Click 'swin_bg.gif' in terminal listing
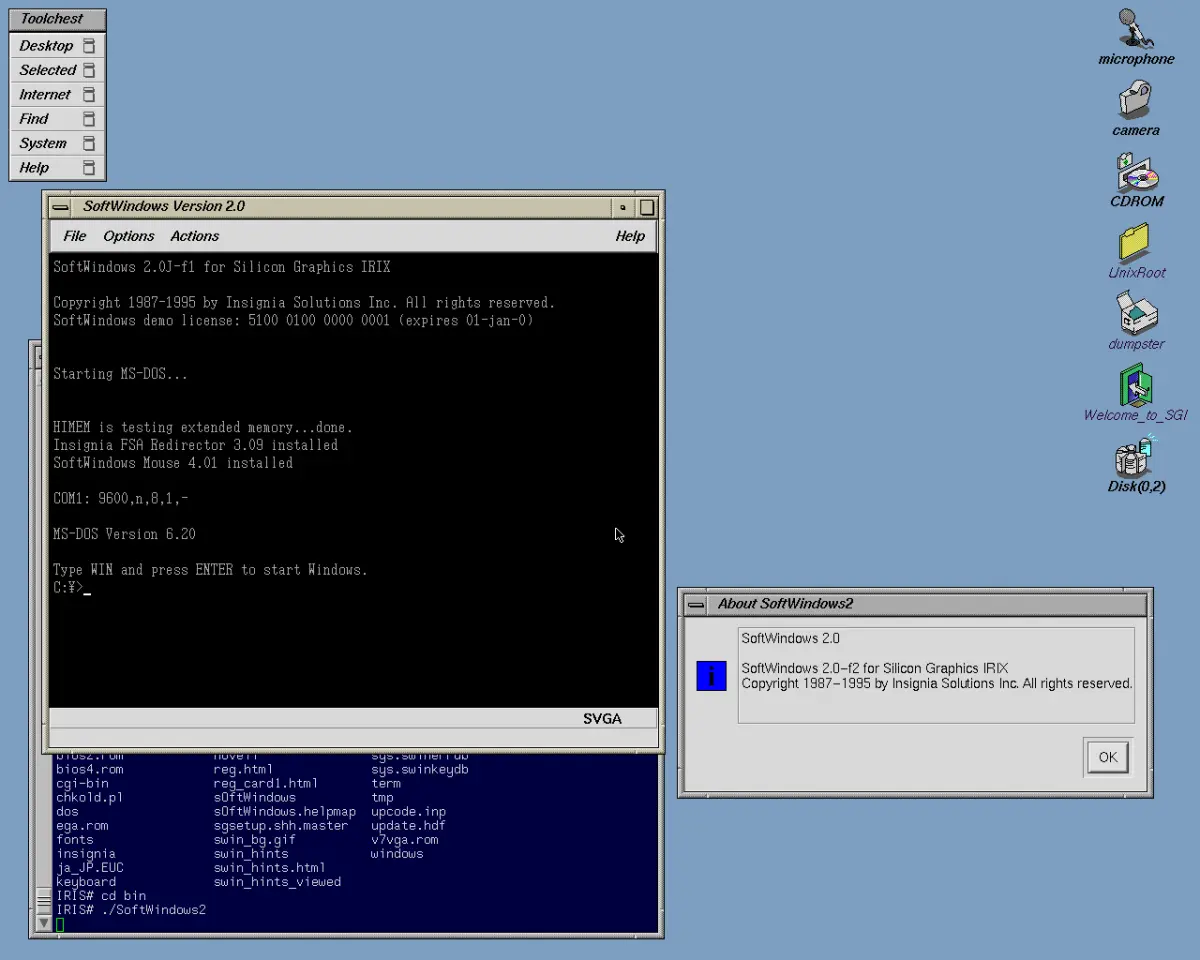Image resolution: width=1200 pixels, height=960 pixels. coord(255,840)
